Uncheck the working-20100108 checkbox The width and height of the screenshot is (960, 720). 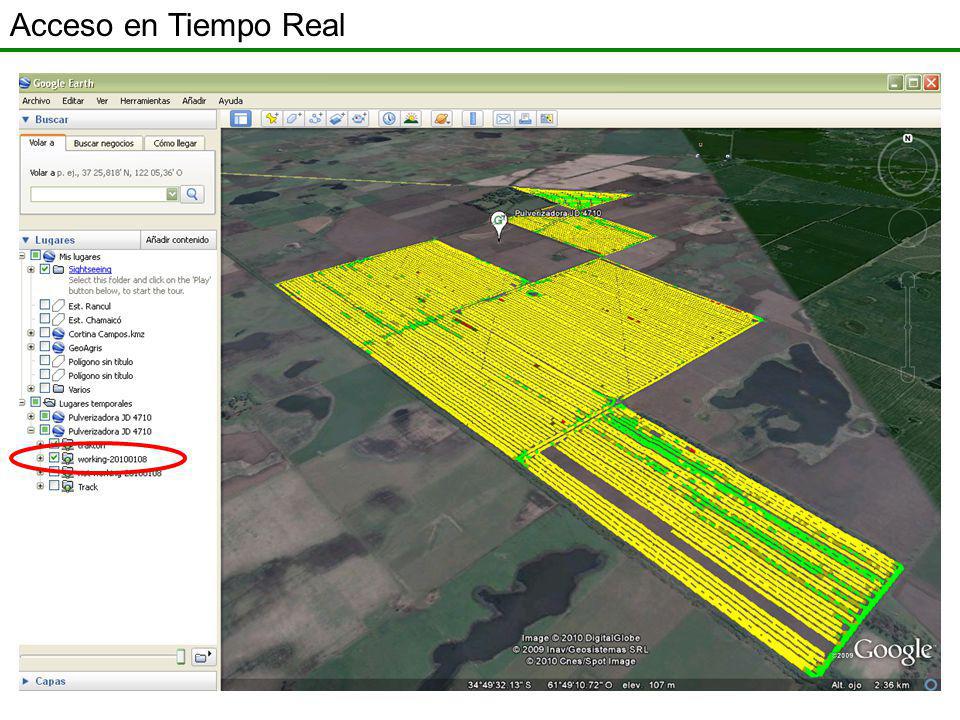pyautogui.click(x=54, y=457)
